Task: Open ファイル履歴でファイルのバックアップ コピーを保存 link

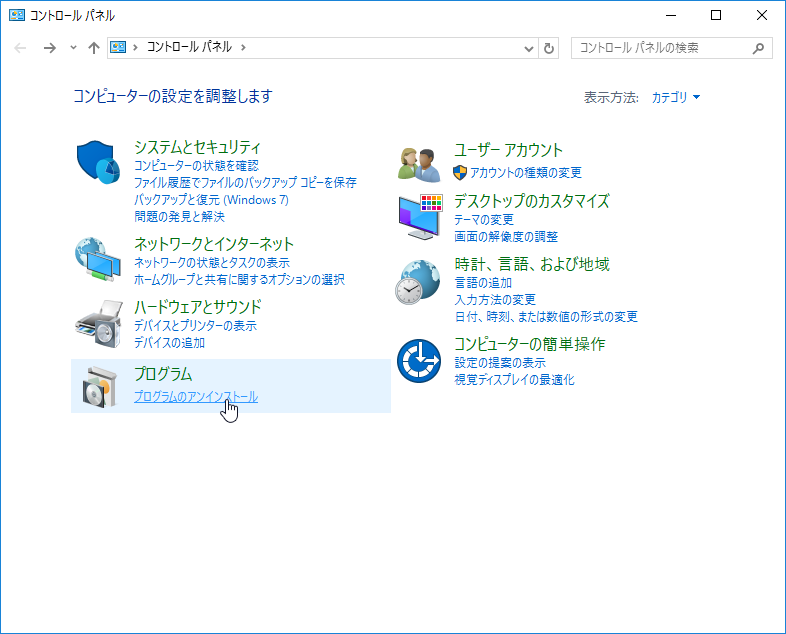Action: [245, 182]
